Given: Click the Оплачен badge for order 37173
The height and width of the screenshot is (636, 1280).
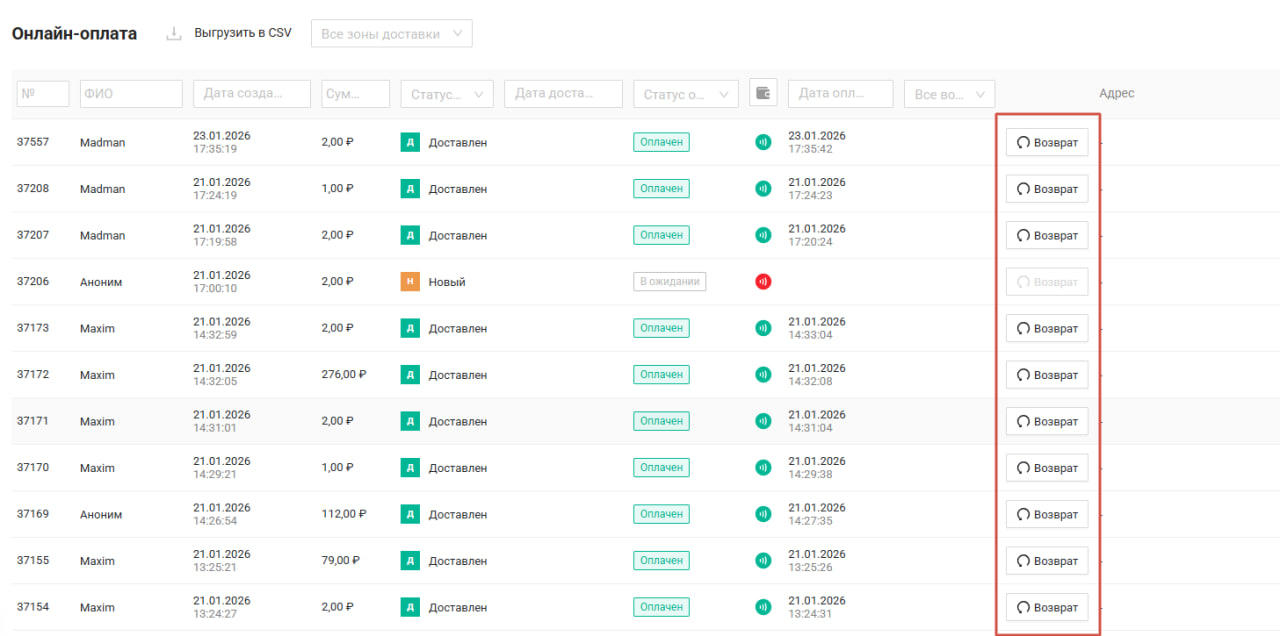Looking at the screenshot, I should point(661,328).
